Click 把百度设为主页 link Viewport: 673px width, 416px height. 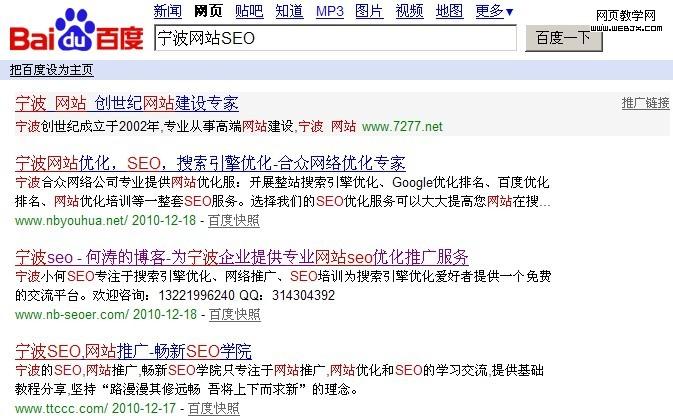(51, 70)
